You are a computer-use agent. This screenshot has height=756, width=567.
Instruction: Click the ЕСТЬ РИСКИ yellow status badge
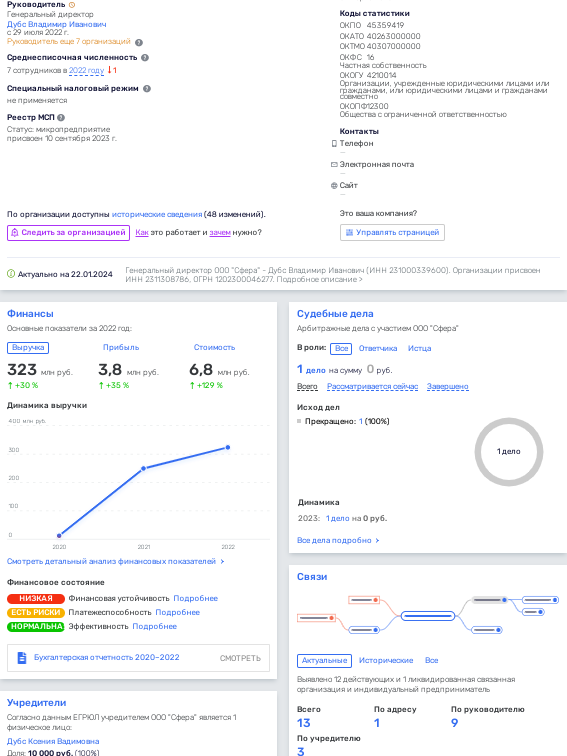coord(36,612)
